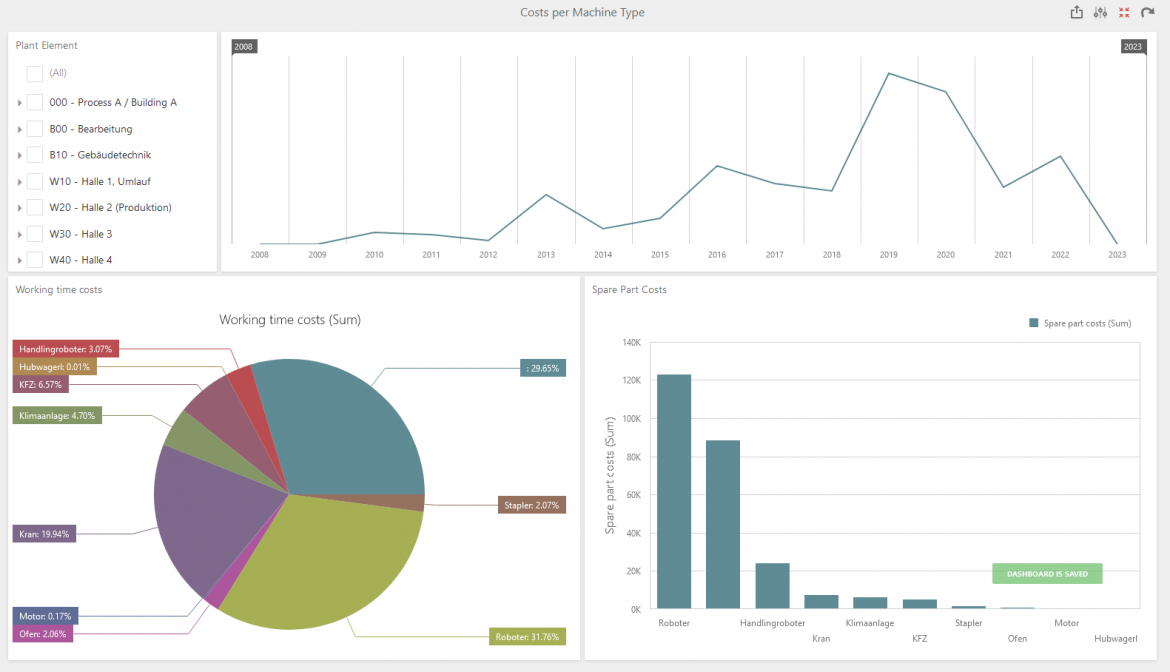Tick the W40 - Halle 4 checkbox
The image size is (1170, 672).
(34, 259)
